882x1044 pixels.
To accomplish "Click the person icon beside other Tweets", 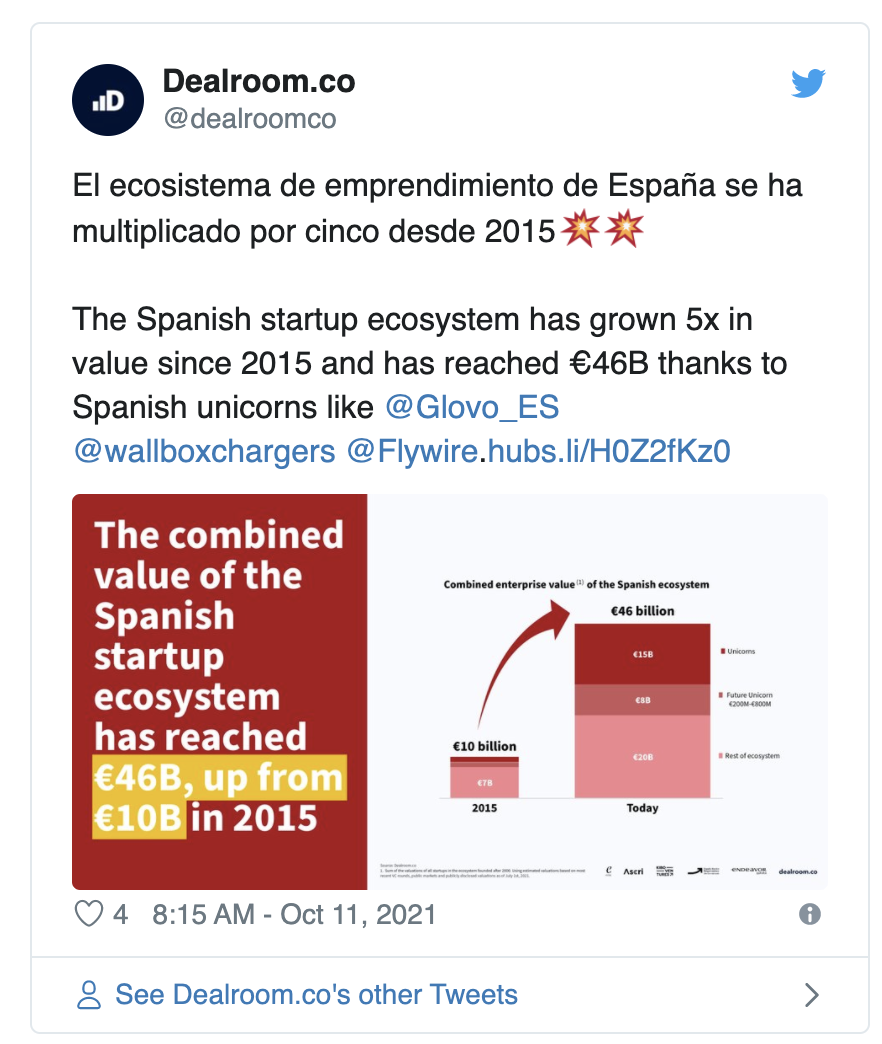I will coord(90,995).
